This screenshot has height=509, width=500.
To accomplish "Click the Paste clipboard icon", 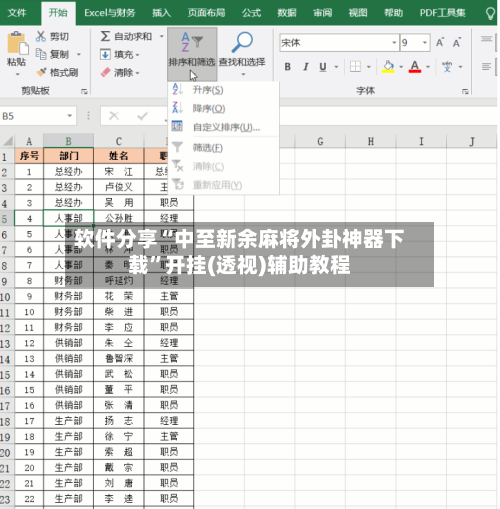I will [x=17, y=43].
